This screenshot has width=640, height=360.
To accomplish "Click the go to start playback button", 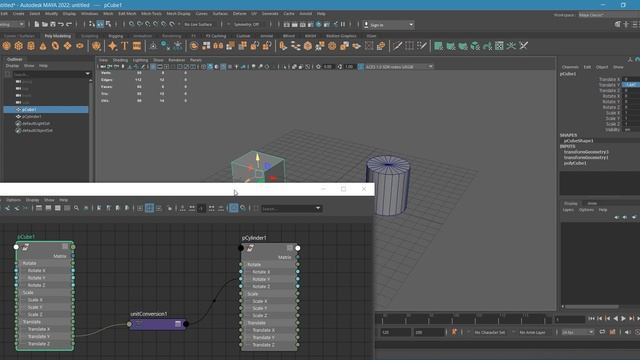I will point(591,318).
